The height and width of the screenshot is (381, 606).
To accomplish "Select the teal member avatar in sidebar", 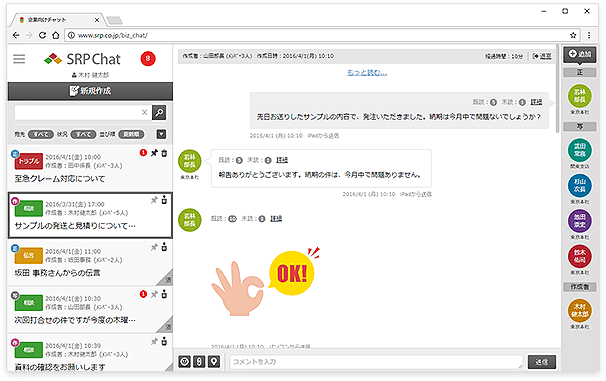I will 580,150.
